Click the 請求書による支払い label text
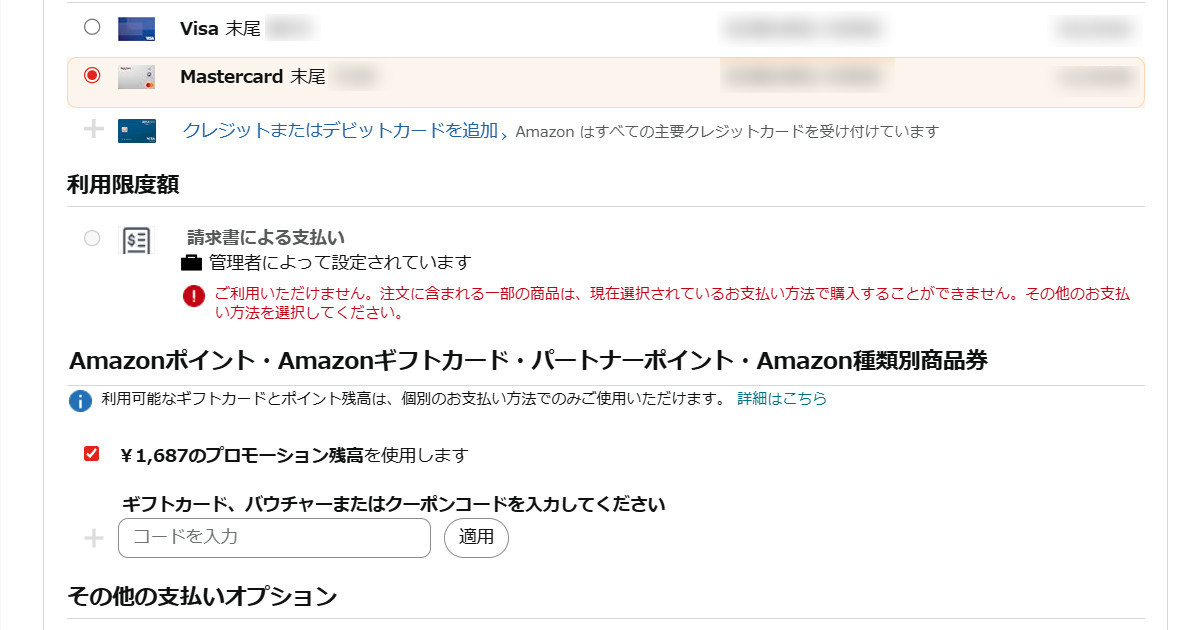The width and height of the screenshot is (1200, 630). [x=266, y=238]
